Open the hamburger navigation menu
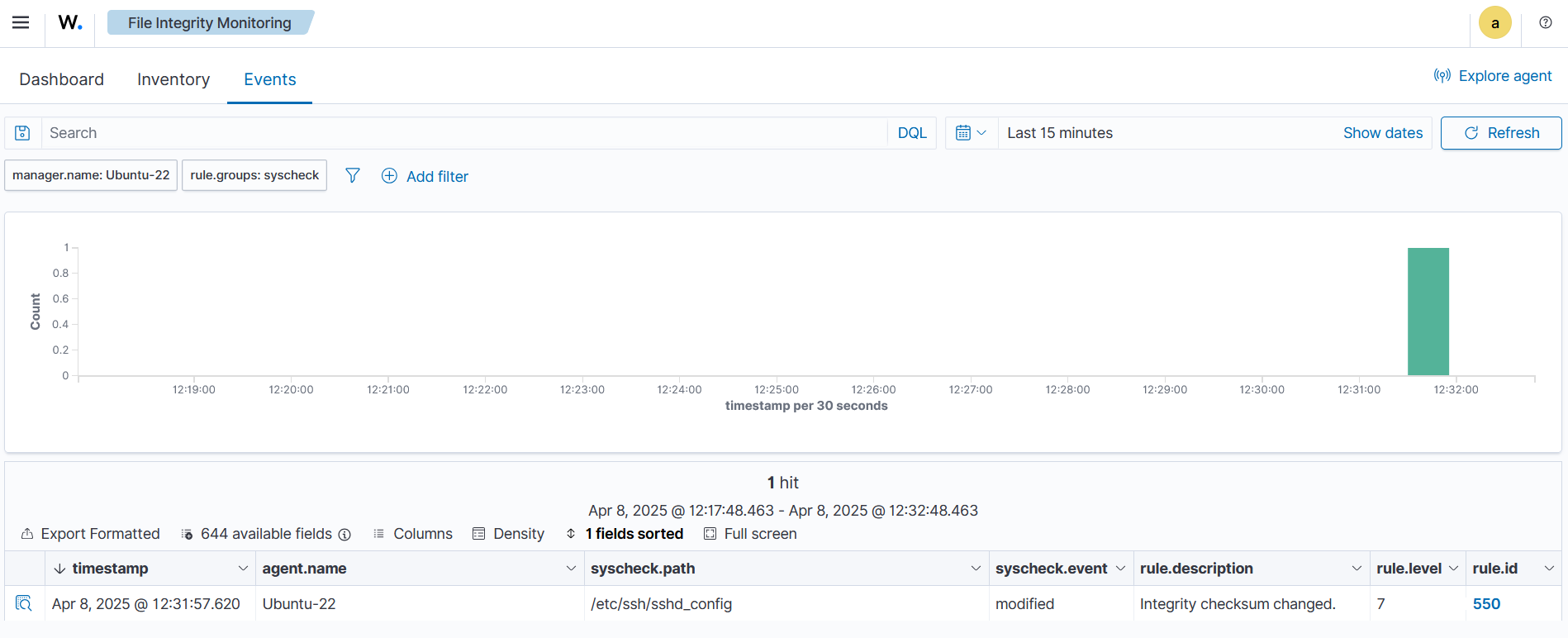1568x638 pixels. coord(21,22)
